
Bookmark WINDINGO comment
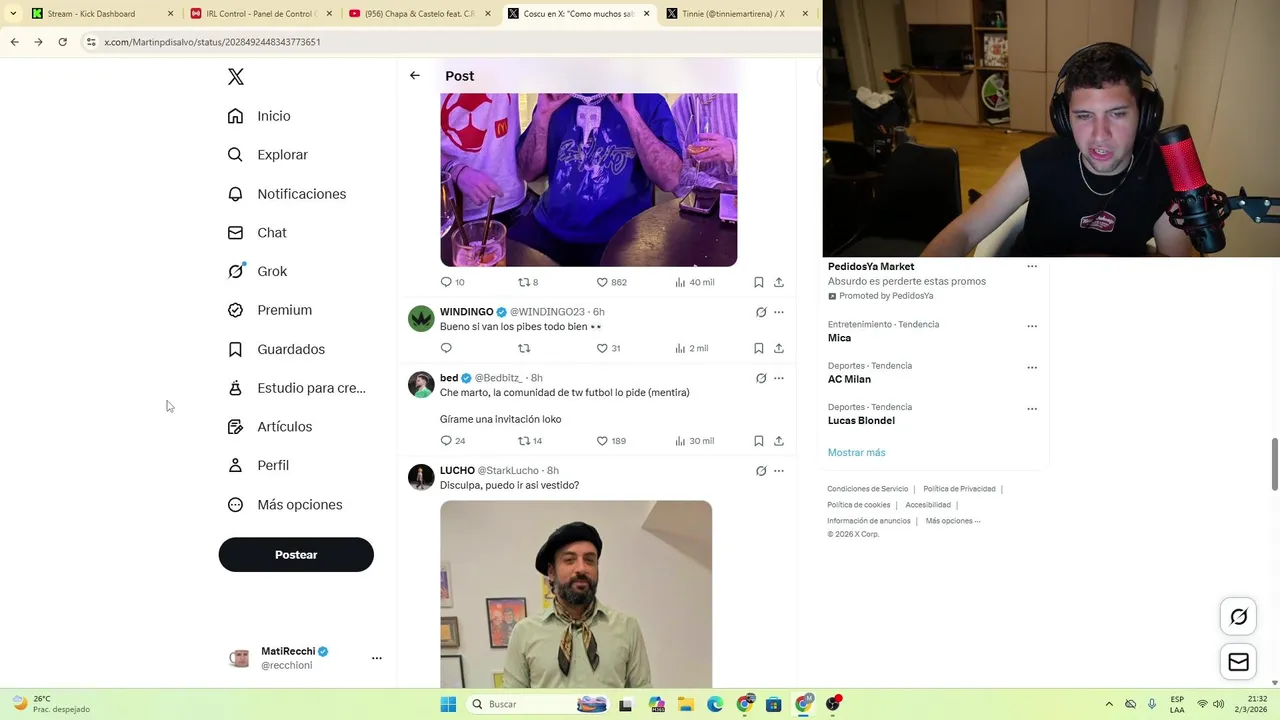click(759, 348)
